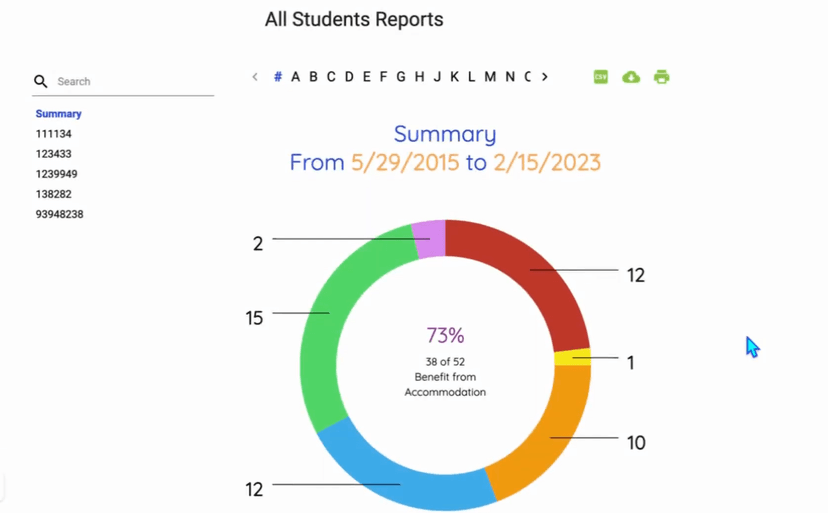Print the report with printer icon
The height and width of the screenshot is (513, 828).
coord(661,77)
